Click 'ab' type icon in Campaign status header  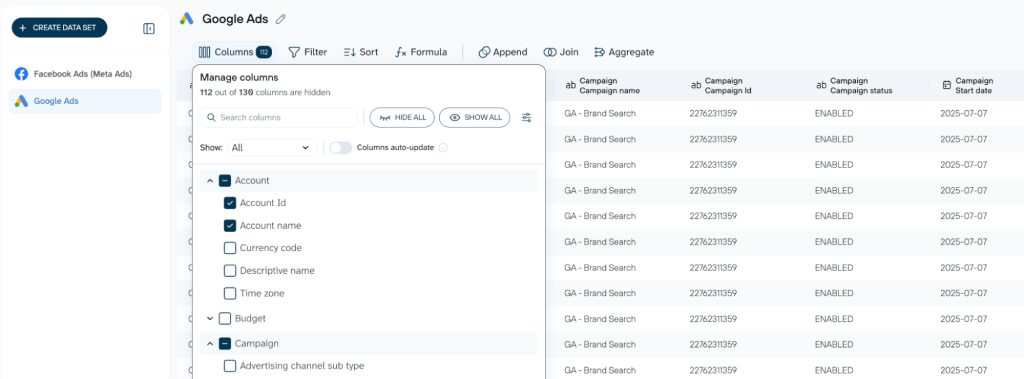pos(822,86)
